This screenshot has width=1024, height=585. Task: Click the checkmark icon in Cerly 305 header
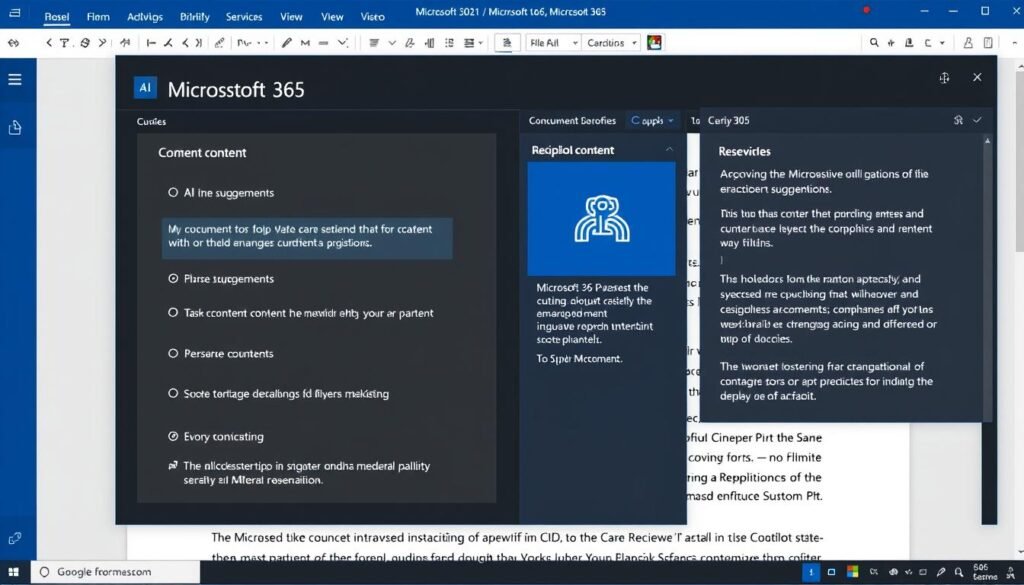point(978,120)
